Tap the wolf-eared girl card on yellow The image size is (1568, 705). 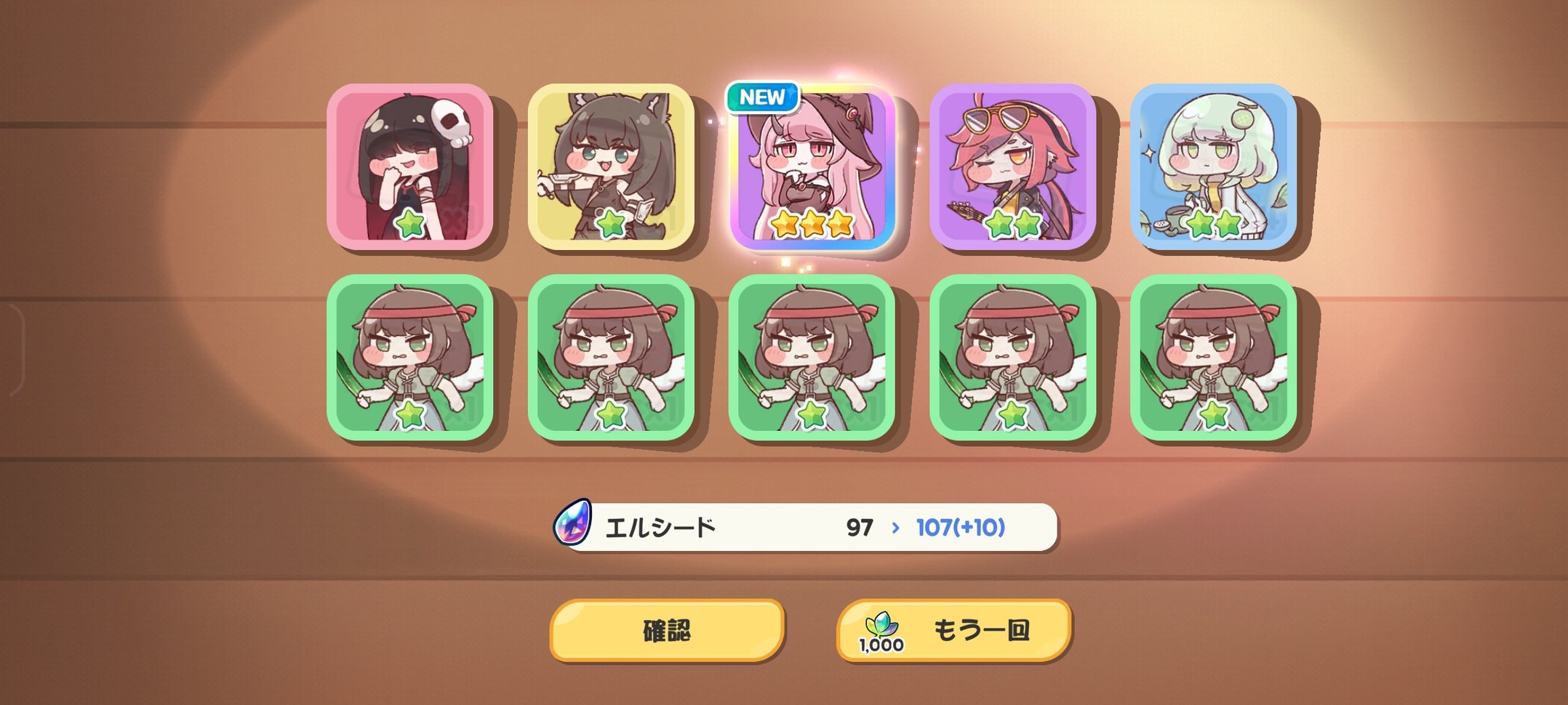pos(611,166)
